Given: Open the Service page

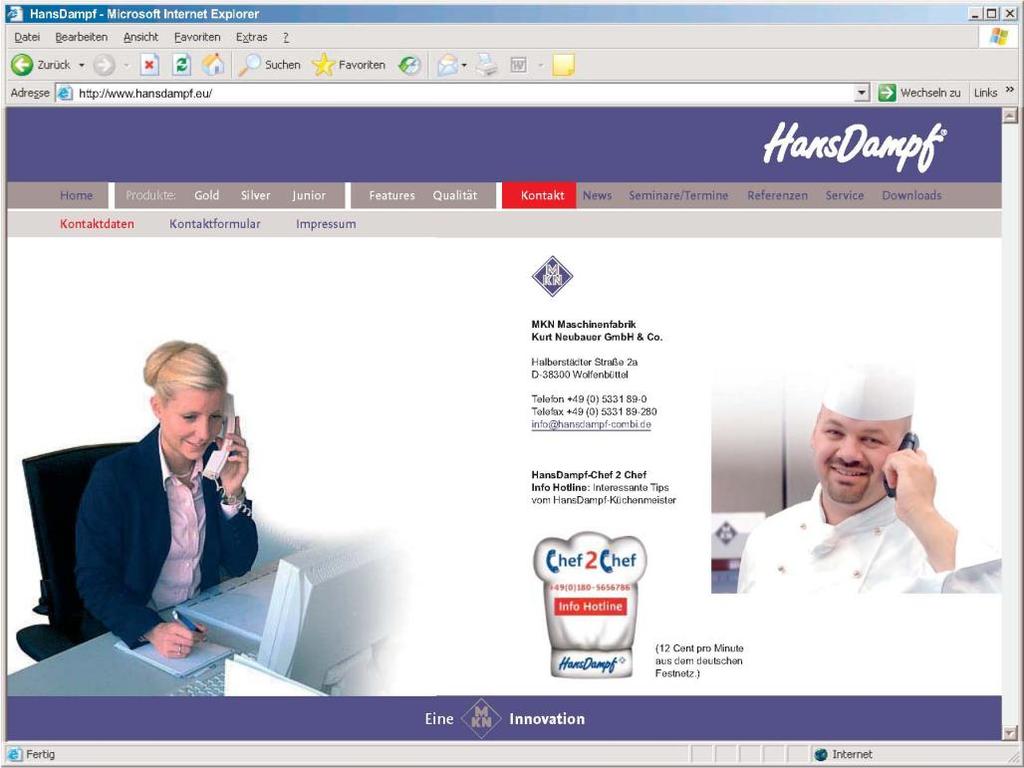Looking at the screenshot, I should (844, 195).
